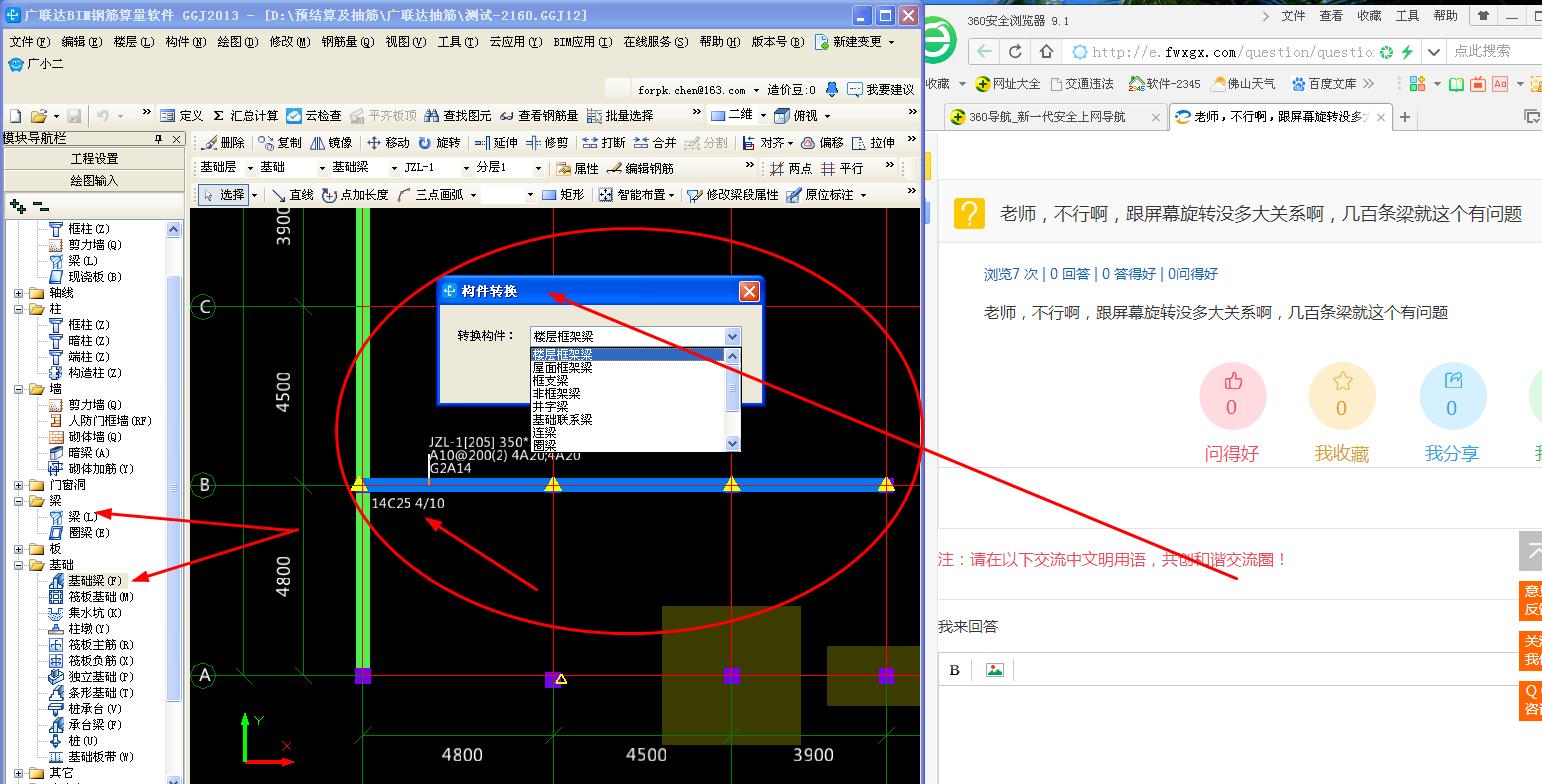The height and width of the screenshot is (784, 1542).
Task: Expand the 板 tree folder
Action: coord(19,549)
